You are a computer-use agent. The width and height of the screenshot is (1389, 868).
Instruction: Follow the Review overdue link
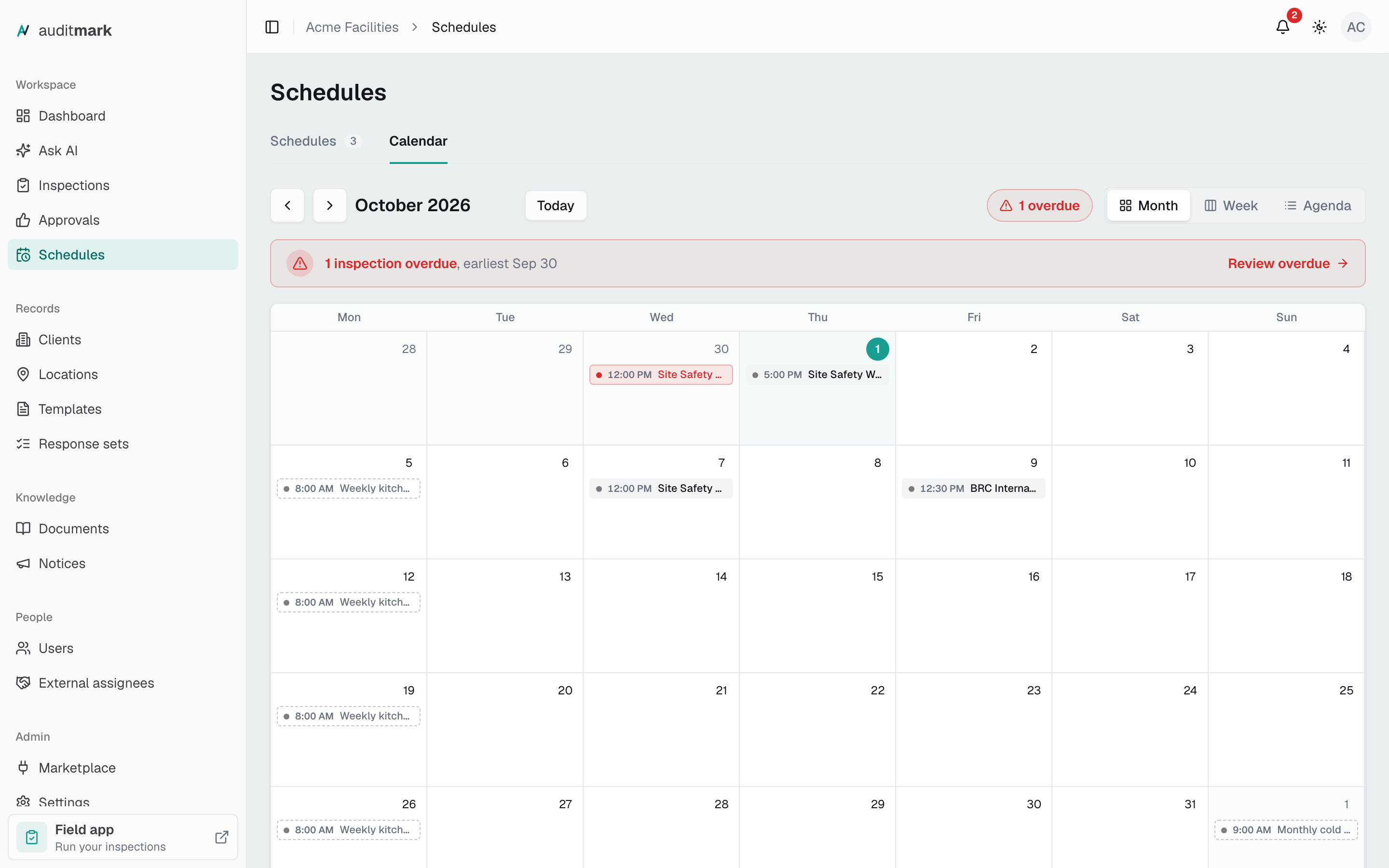[1287, 263]
